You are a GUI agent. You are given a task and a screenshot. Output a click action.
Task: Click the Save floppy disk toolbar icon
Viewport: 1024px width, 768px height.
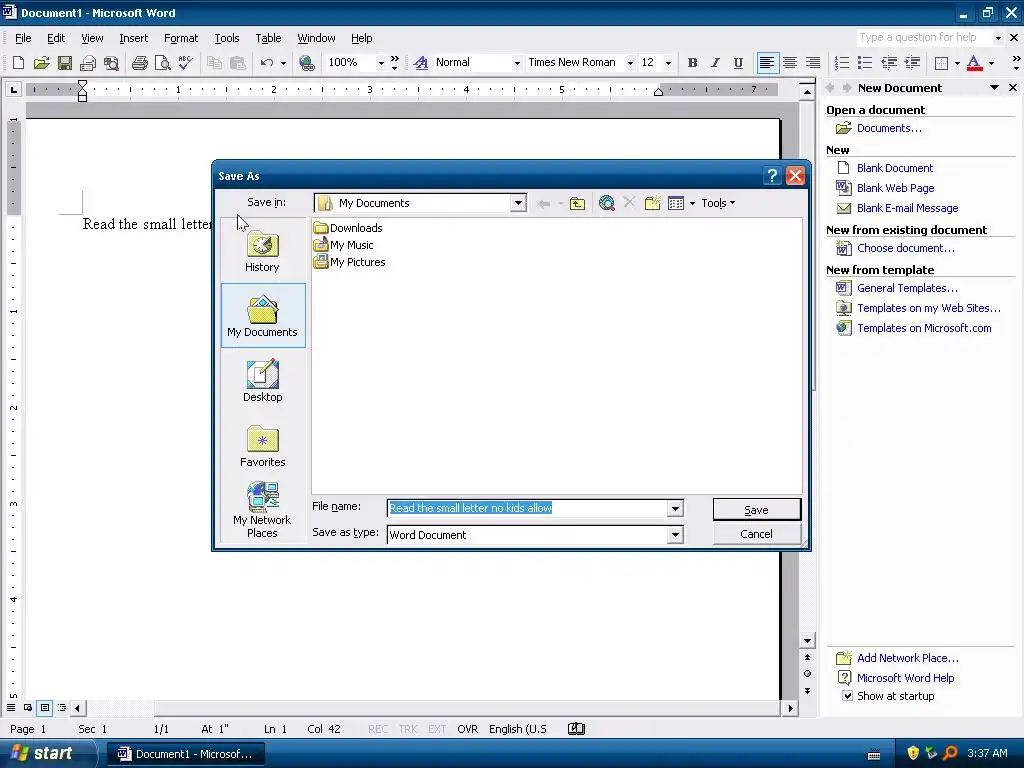[x=64, y=63]
